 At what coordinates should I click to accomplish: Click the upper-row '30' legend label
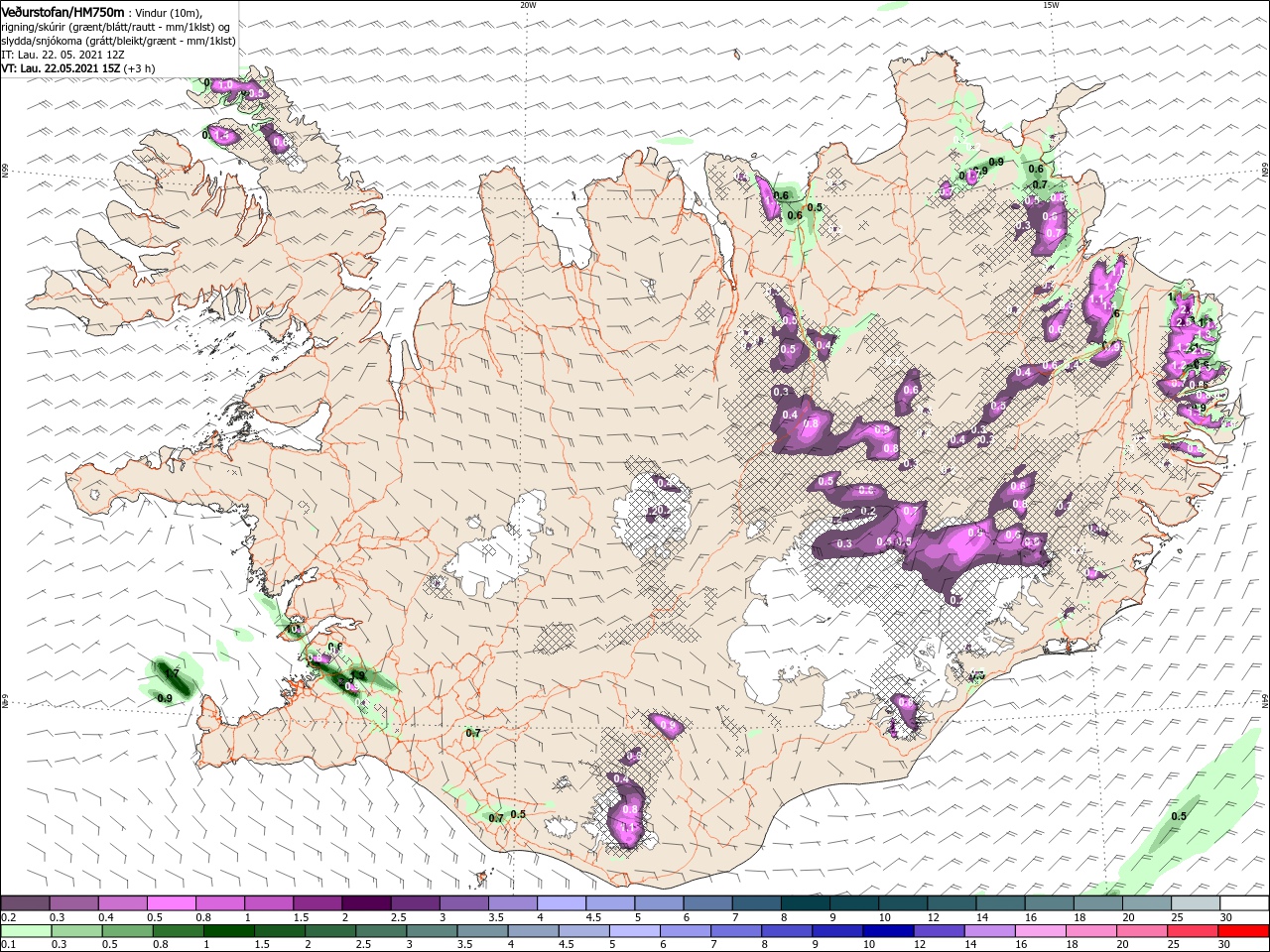[1226, 916]
